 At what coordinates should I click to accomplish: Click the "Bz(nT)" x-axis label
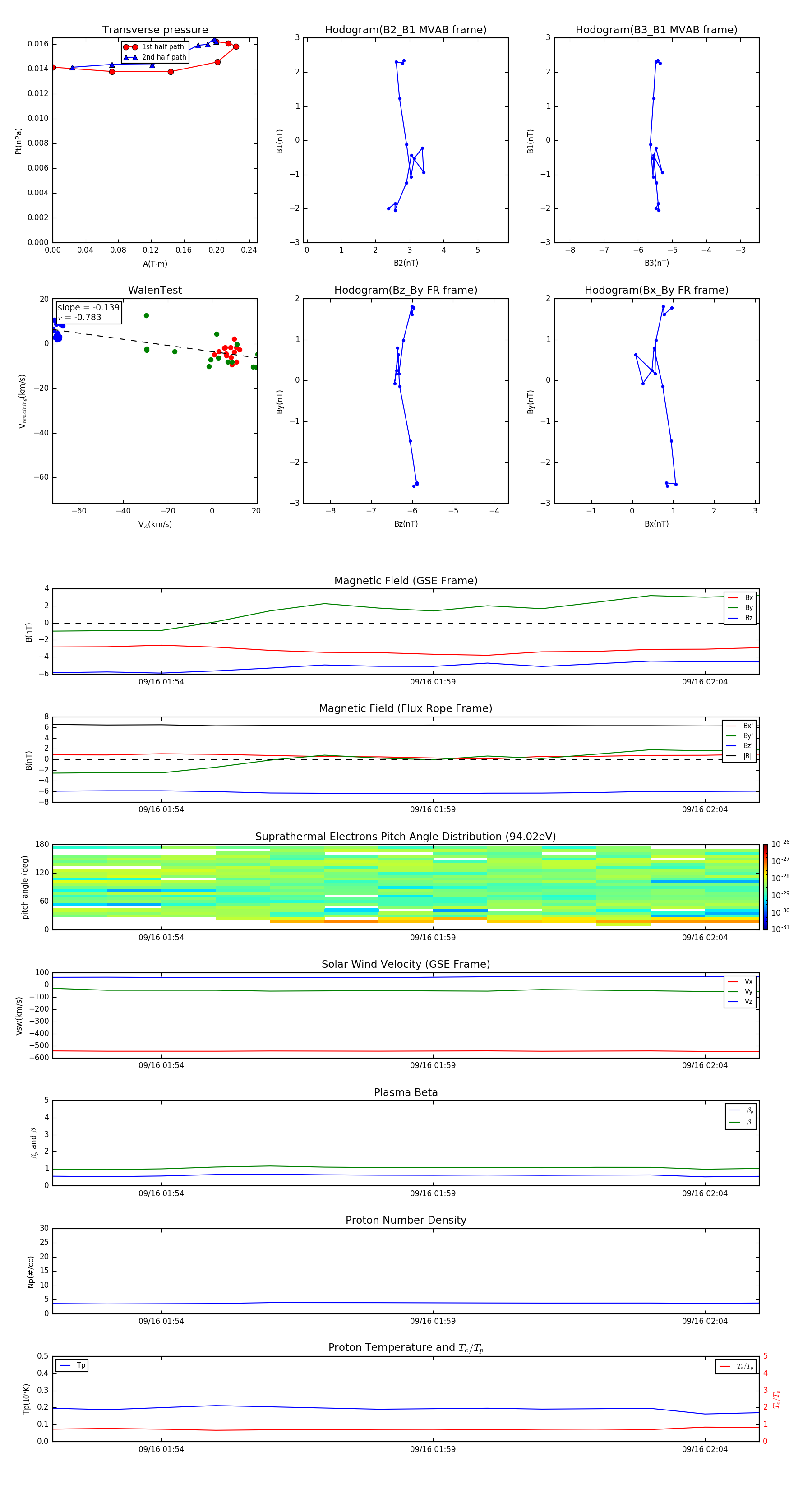tap(406, 524)
